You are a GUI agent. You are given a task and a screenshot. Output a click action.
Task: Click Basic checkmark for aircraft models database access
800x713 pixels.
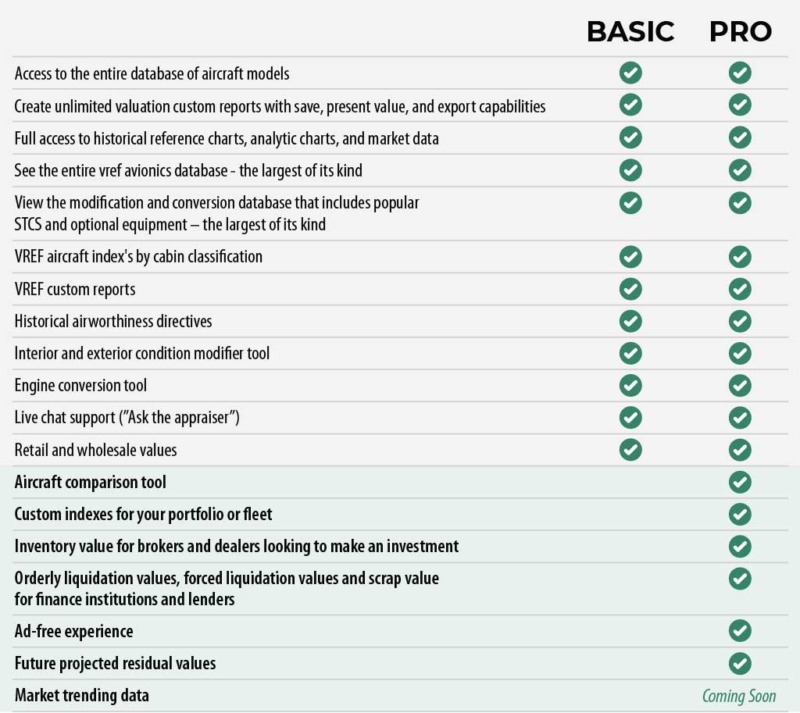click(630, 72)
